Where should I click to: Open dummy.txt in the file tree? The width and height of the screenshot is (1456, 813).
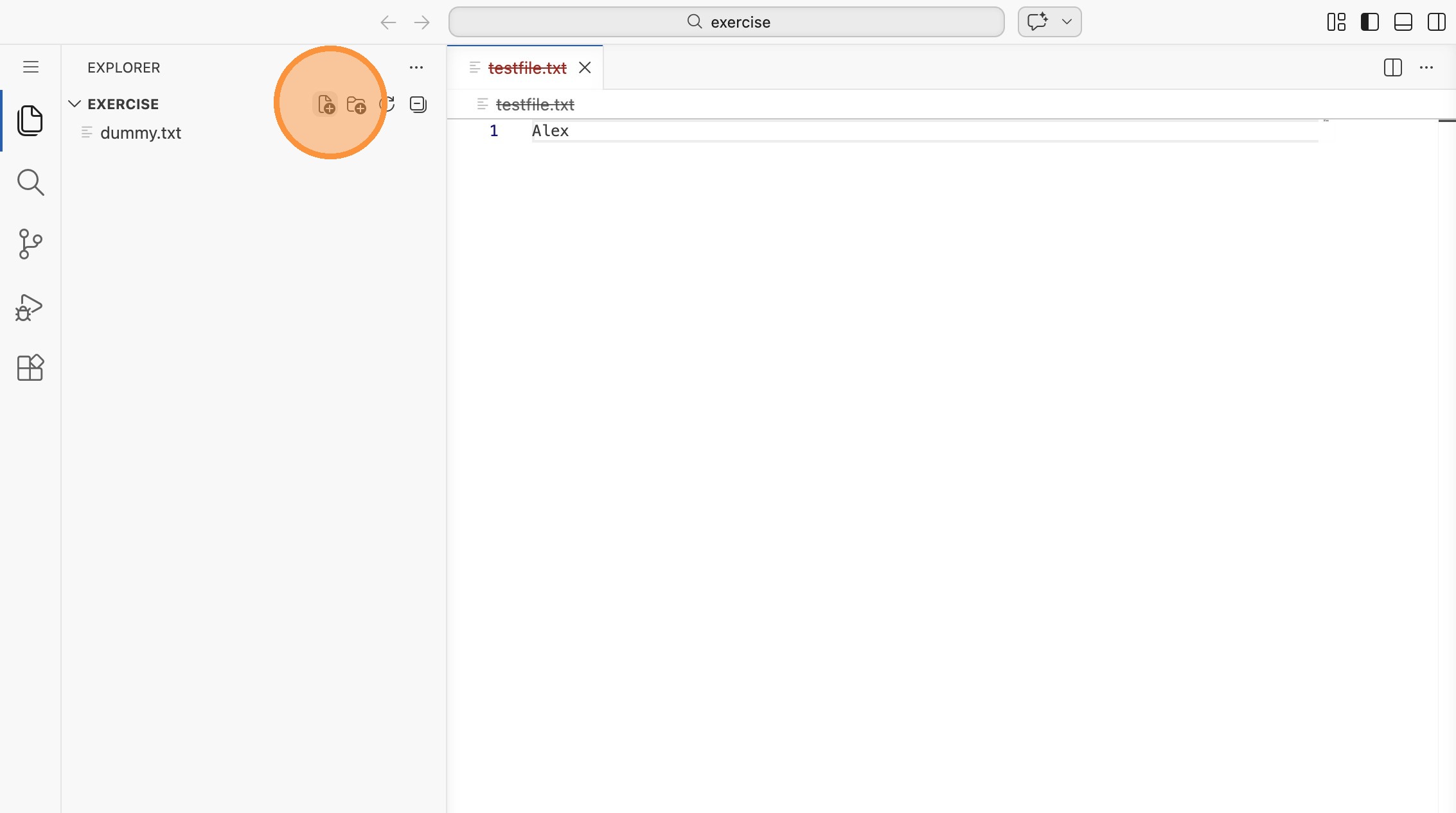[x=141, y=133]
